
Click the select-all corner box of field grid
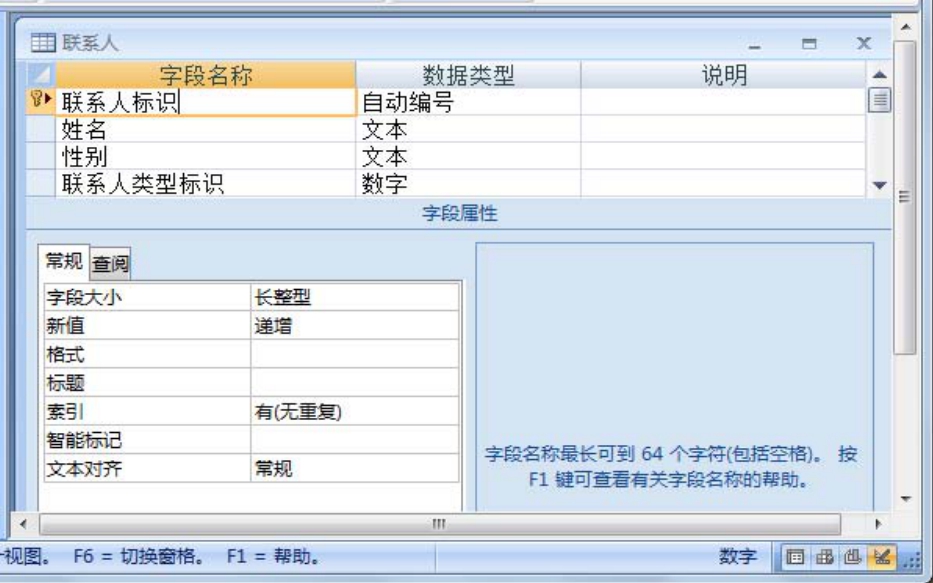41,75
